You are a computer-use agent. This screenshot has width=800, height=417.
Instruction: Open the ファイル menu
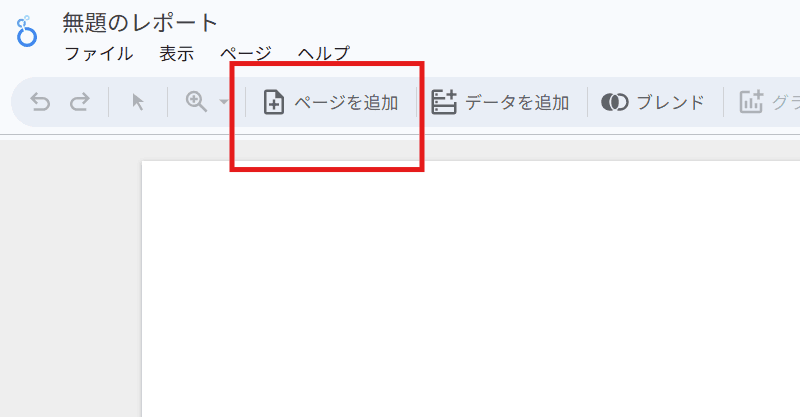99,54
